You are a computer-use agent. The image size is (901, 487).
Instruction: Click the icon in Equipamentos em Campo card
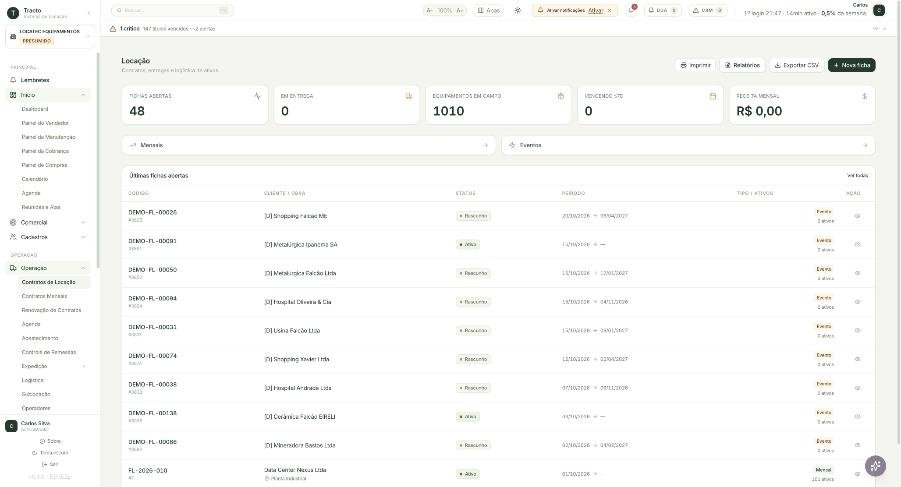(560, 96)
